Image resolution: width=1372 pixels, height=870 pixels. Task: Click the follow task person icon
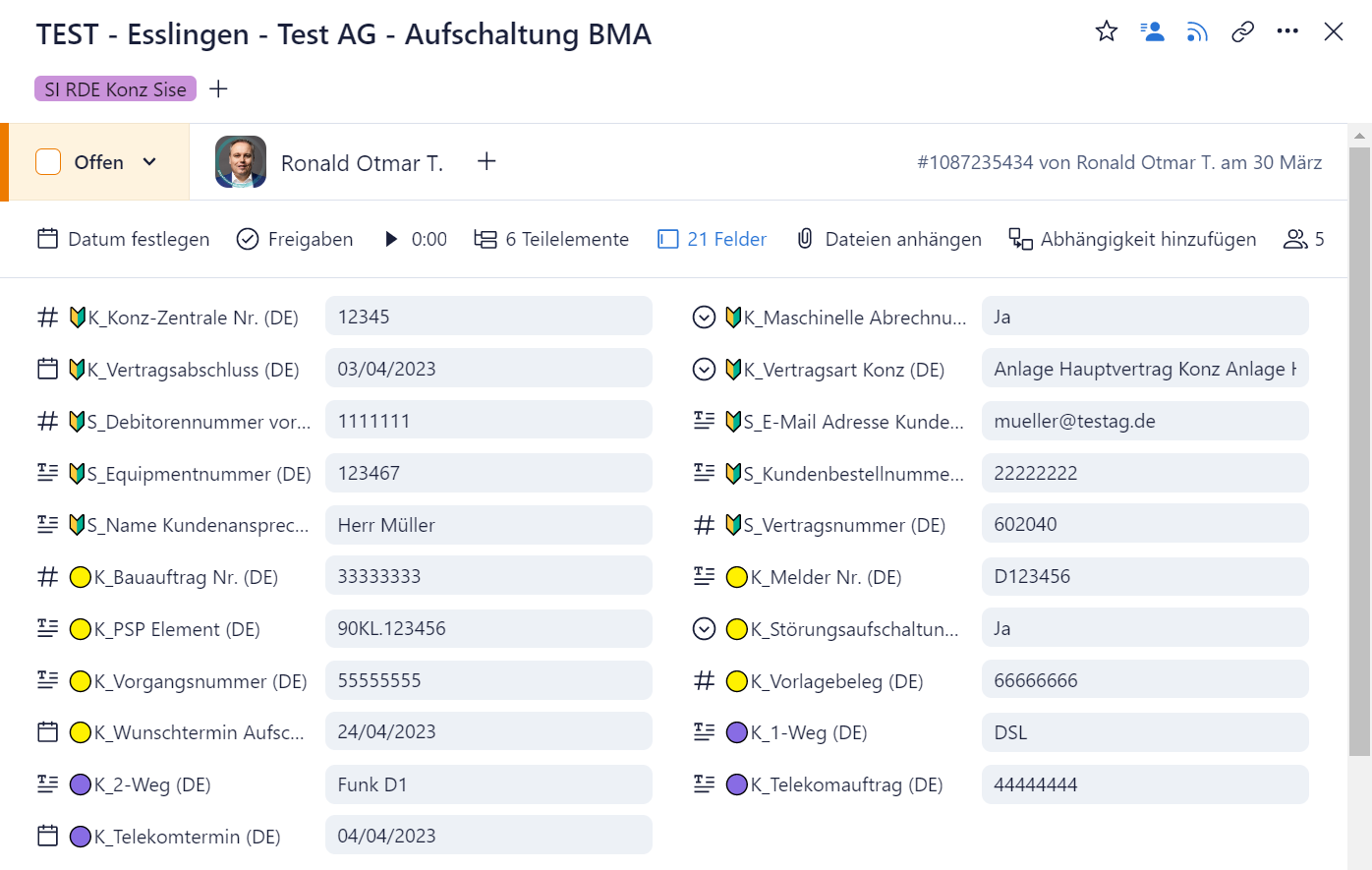[x=1152, y=31]
